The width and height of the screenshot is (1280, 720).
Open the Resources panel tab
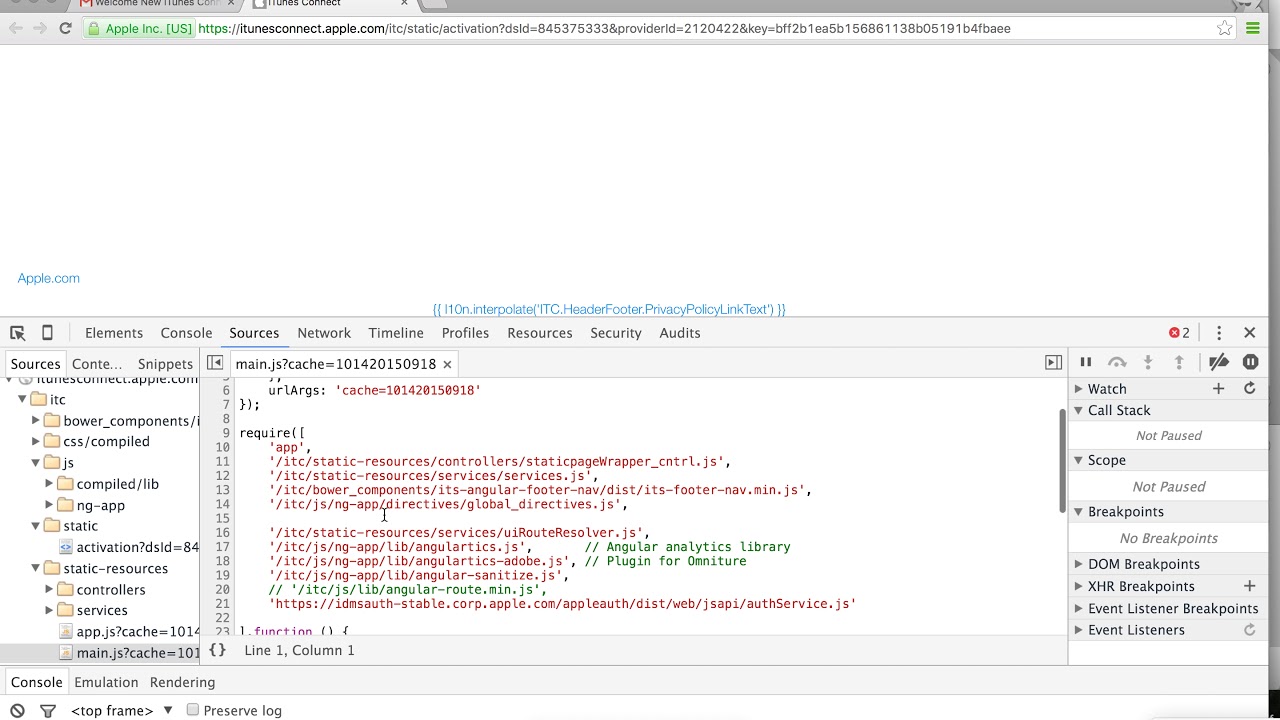[540, 333]
